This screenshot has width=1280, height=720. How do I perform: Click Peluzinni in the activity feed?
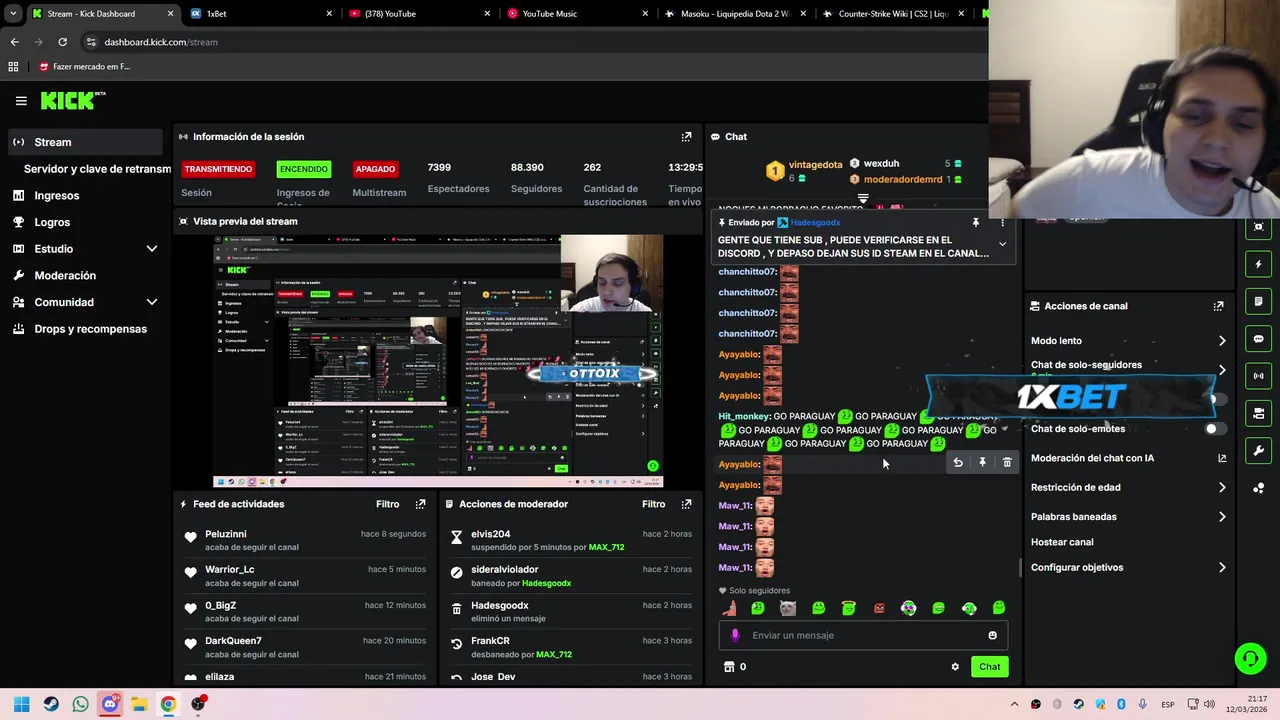point(226,534)
